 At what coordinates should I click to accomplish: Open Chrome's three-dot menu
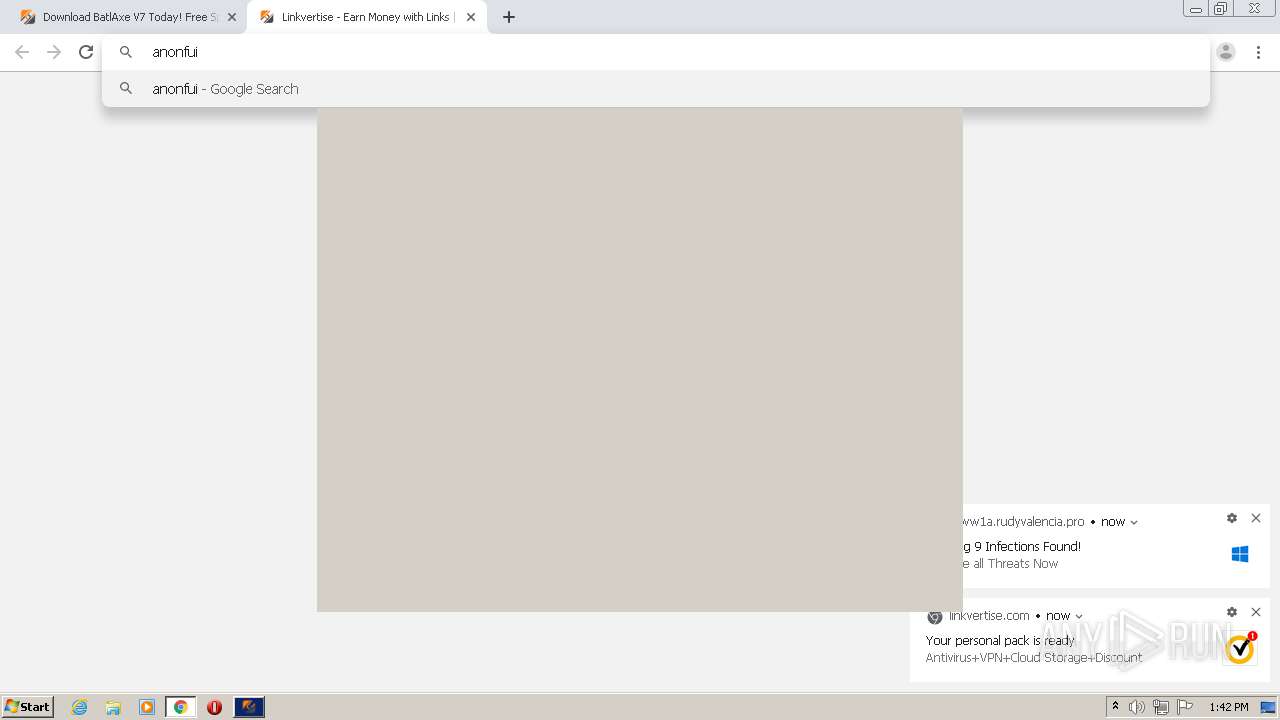1258,52
